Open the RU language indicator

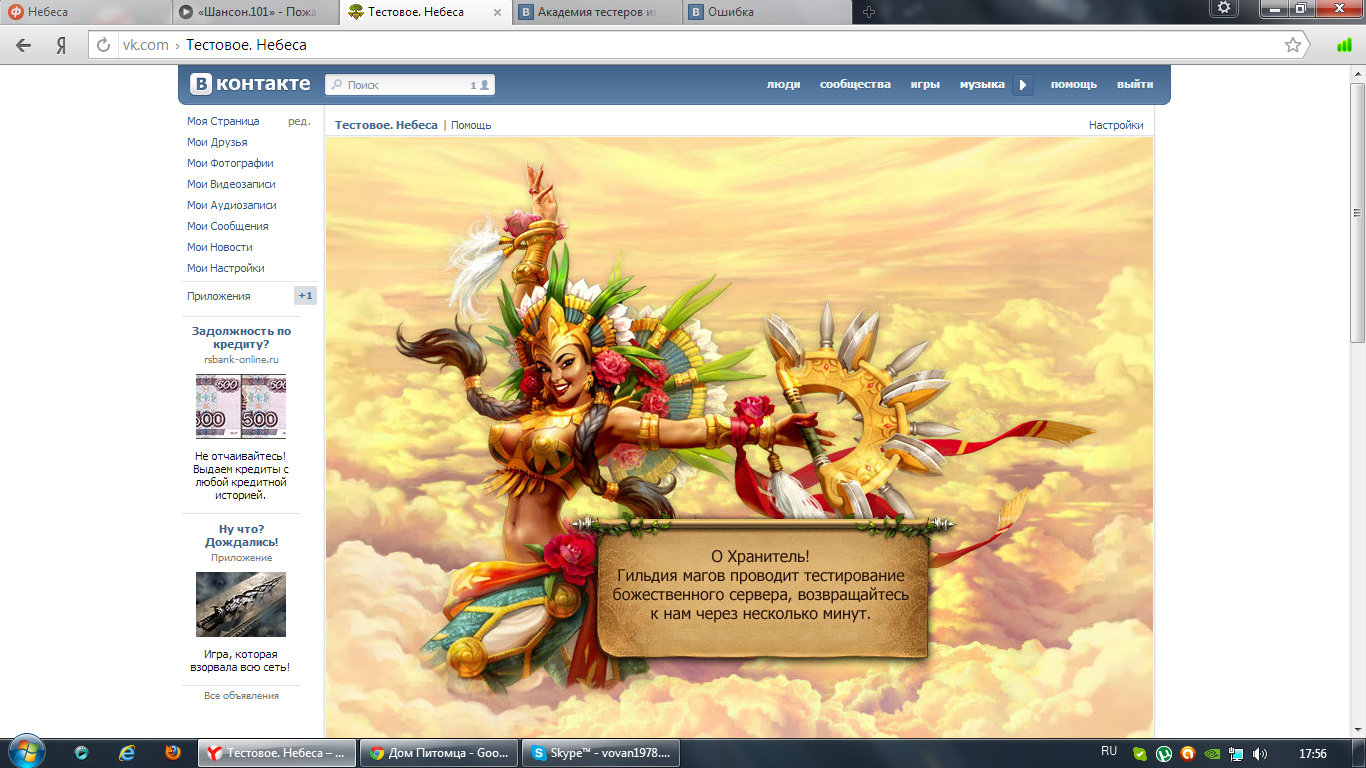[1109, 751]
